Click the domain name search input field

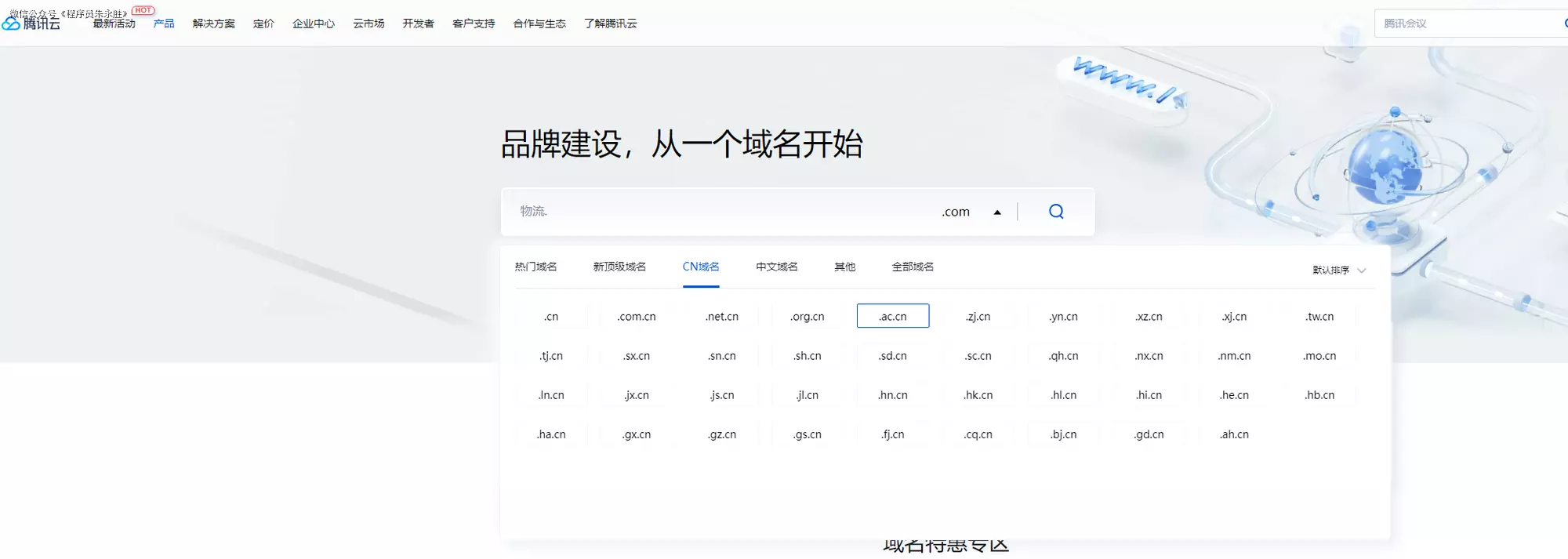click(x=721, y=212)
